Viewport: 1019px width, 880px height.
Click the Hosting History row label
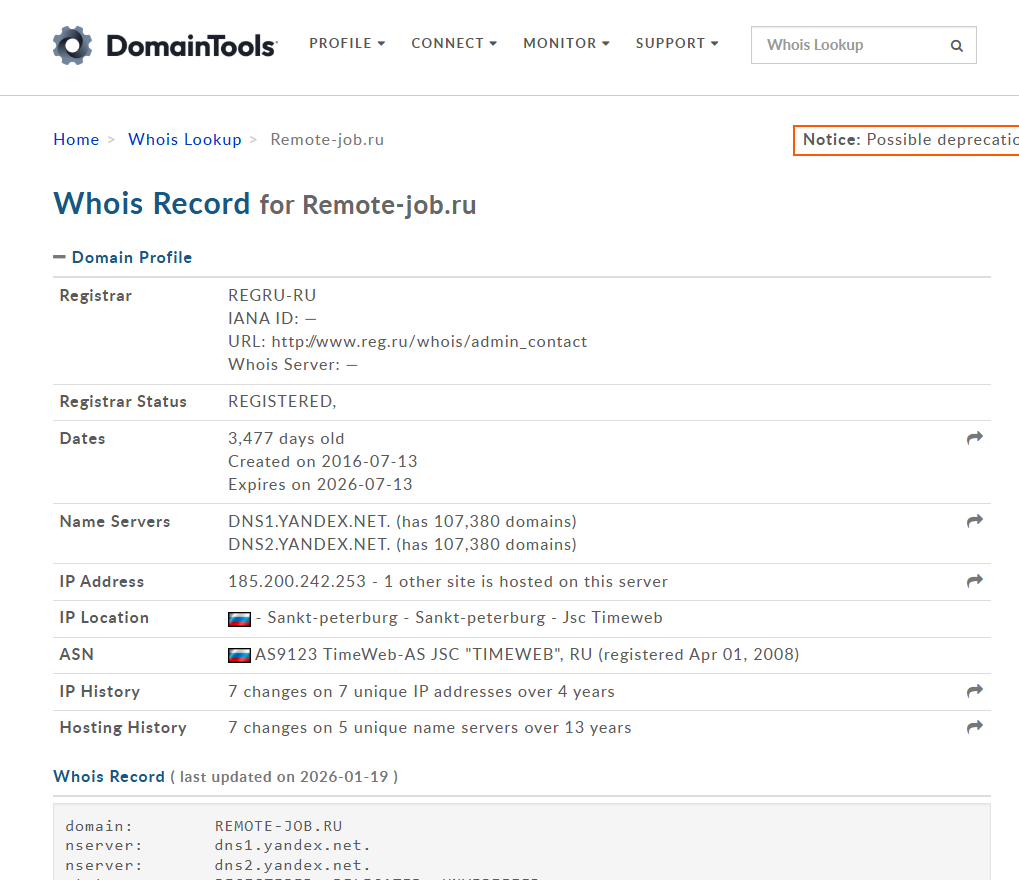(123, 728)
